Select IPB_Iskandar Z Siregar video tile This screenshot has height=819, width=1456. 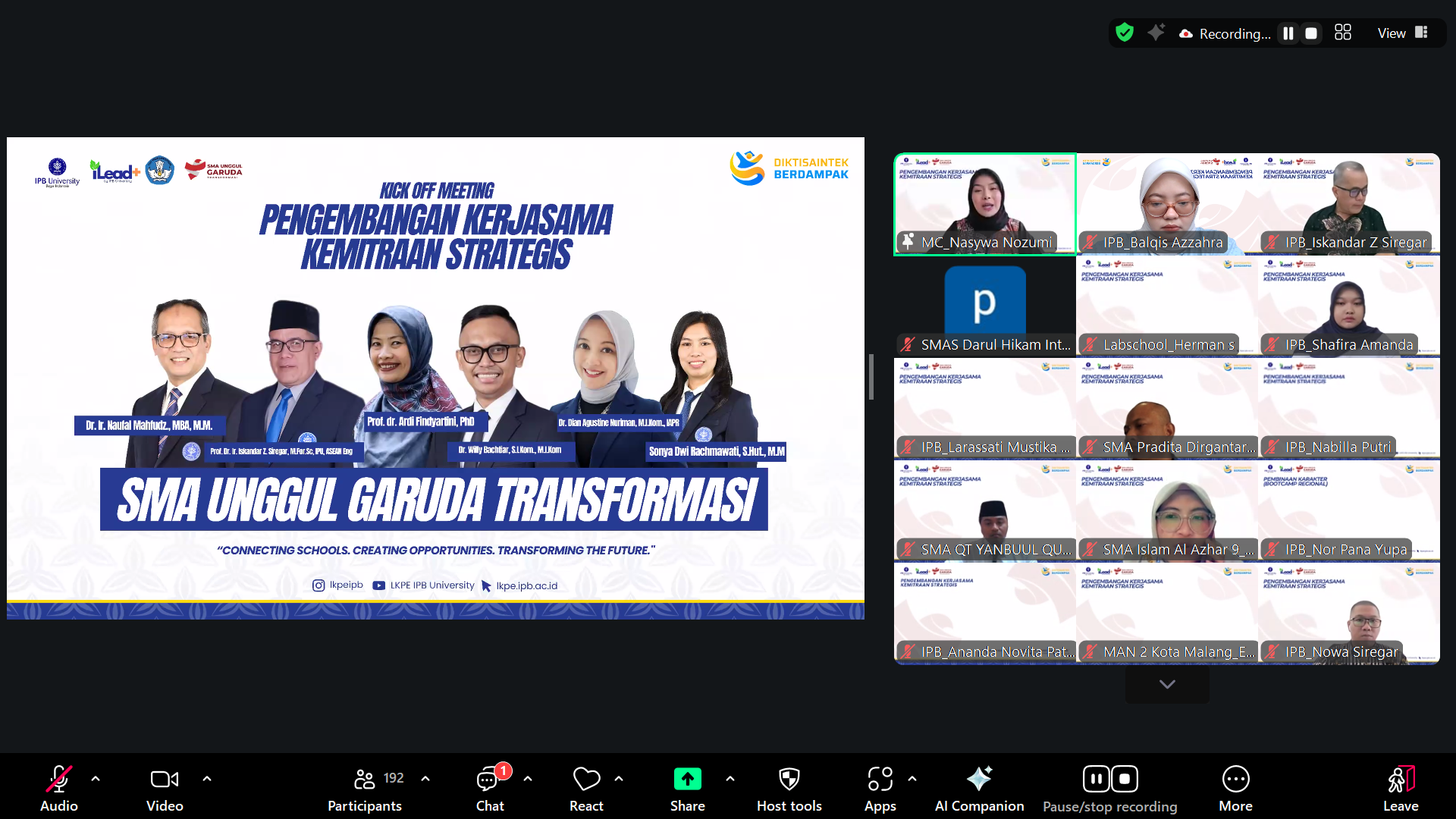pos(1349,205)
